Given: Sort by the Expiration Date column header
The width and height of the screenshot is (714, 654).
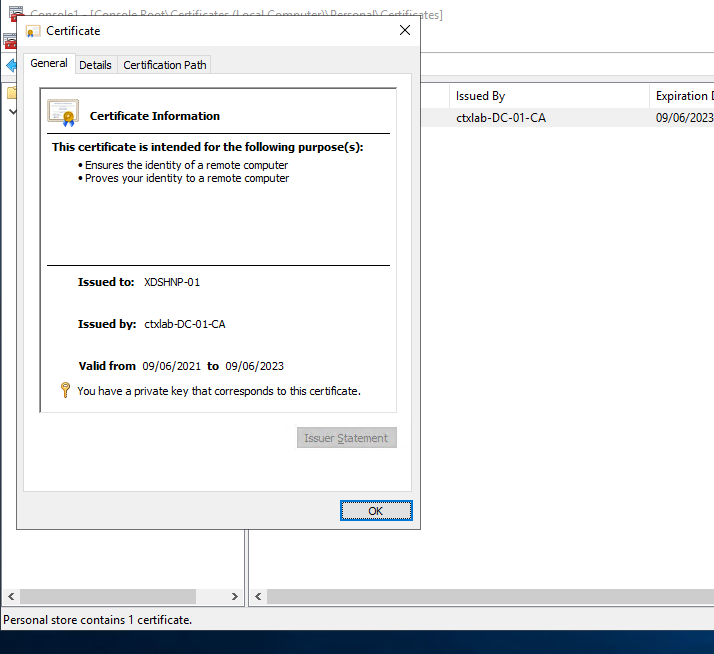Looking at the screenshot, I should coord(683,96).
